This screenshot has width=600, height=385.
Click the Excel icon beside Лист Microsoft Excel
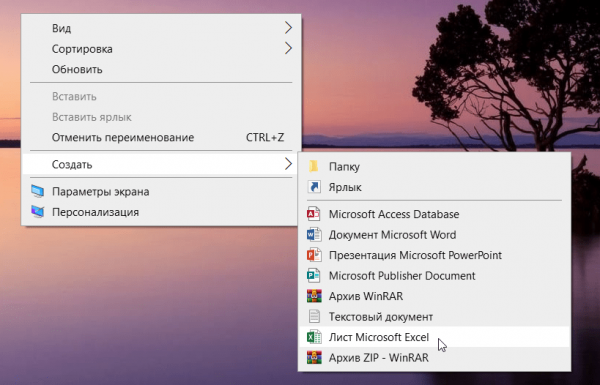(x=314, y=337)
